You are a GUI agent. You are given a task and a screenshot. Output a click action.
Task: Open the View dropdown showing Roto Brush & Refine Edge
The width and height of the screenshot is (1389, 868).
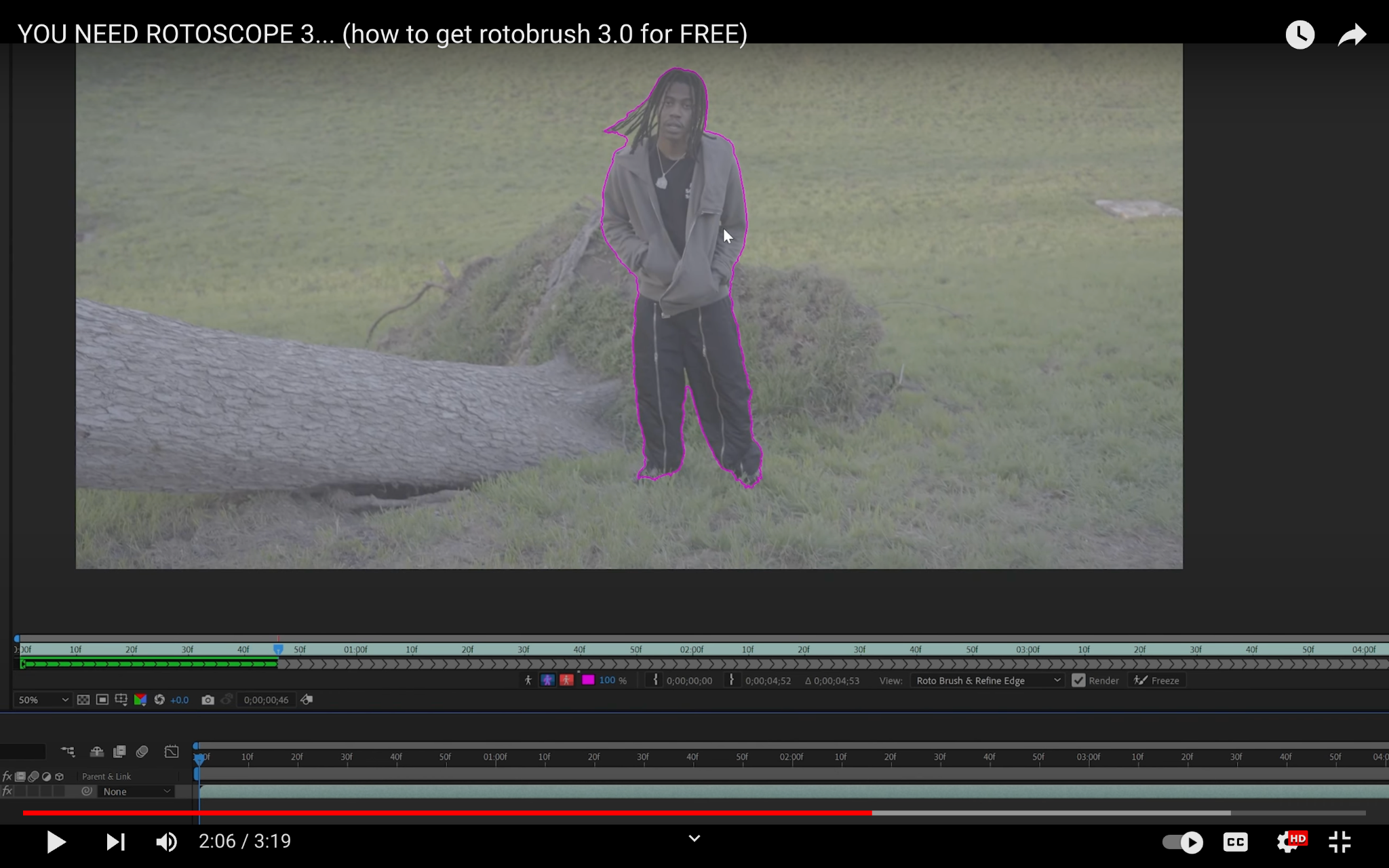[x=987, y=680]
